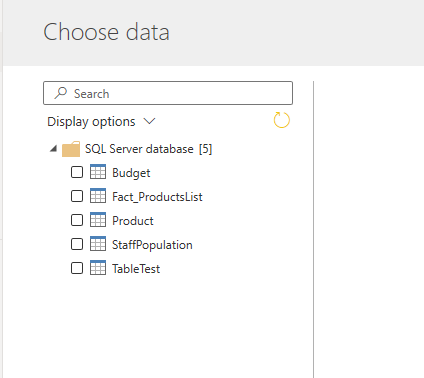424x378 pixels.
Task: Check the Fact_ProductsList table checkbox
Action: click(77, 196)
